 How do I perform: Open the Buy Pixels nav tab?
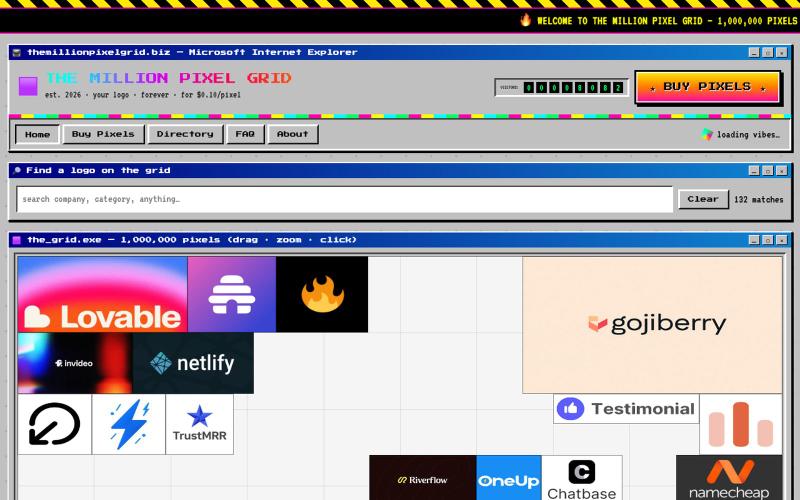[103, 134]
